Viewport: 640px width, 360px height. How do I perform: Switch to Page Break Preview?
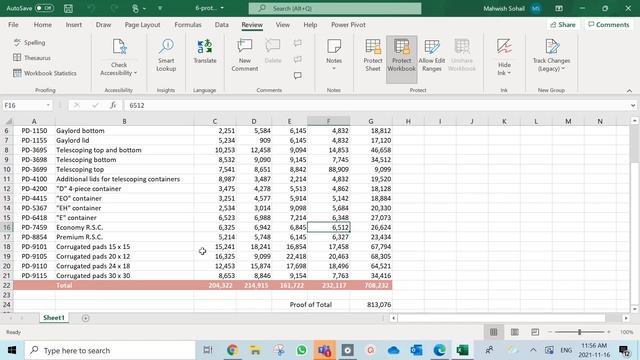tap(535, 332)
